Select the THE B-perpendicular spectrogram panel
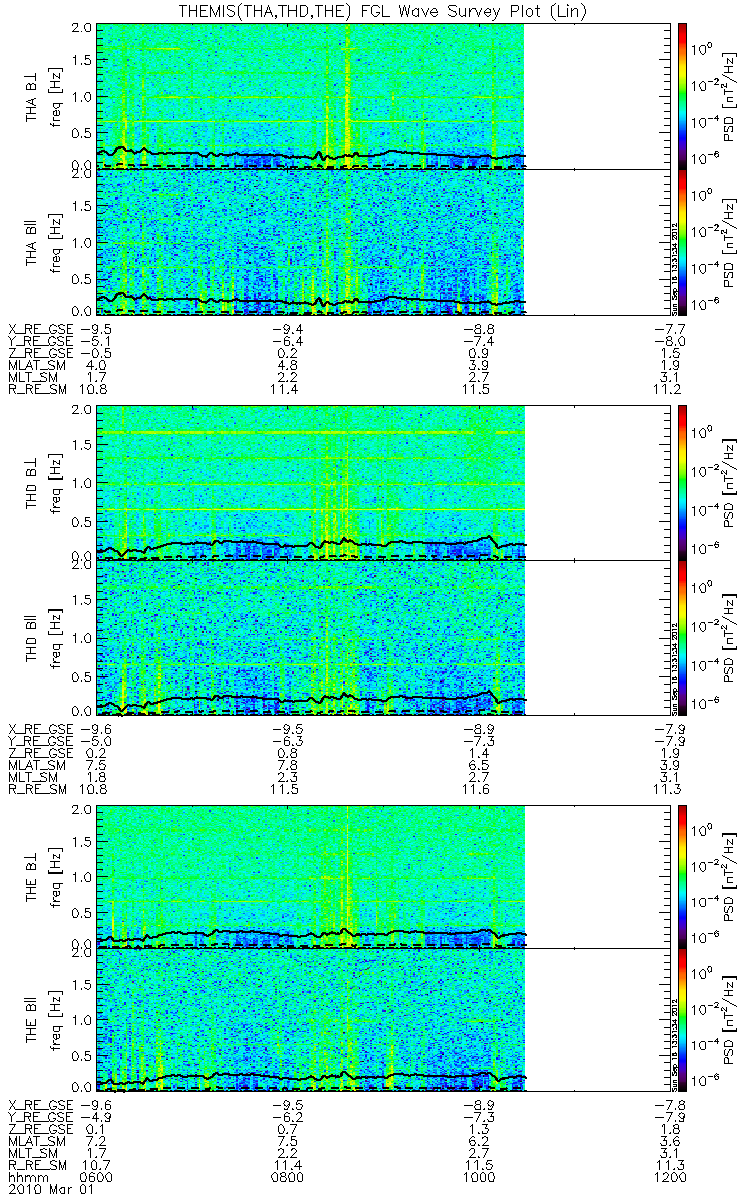This screenshot has height=1200, width=750. pos(384,876)
